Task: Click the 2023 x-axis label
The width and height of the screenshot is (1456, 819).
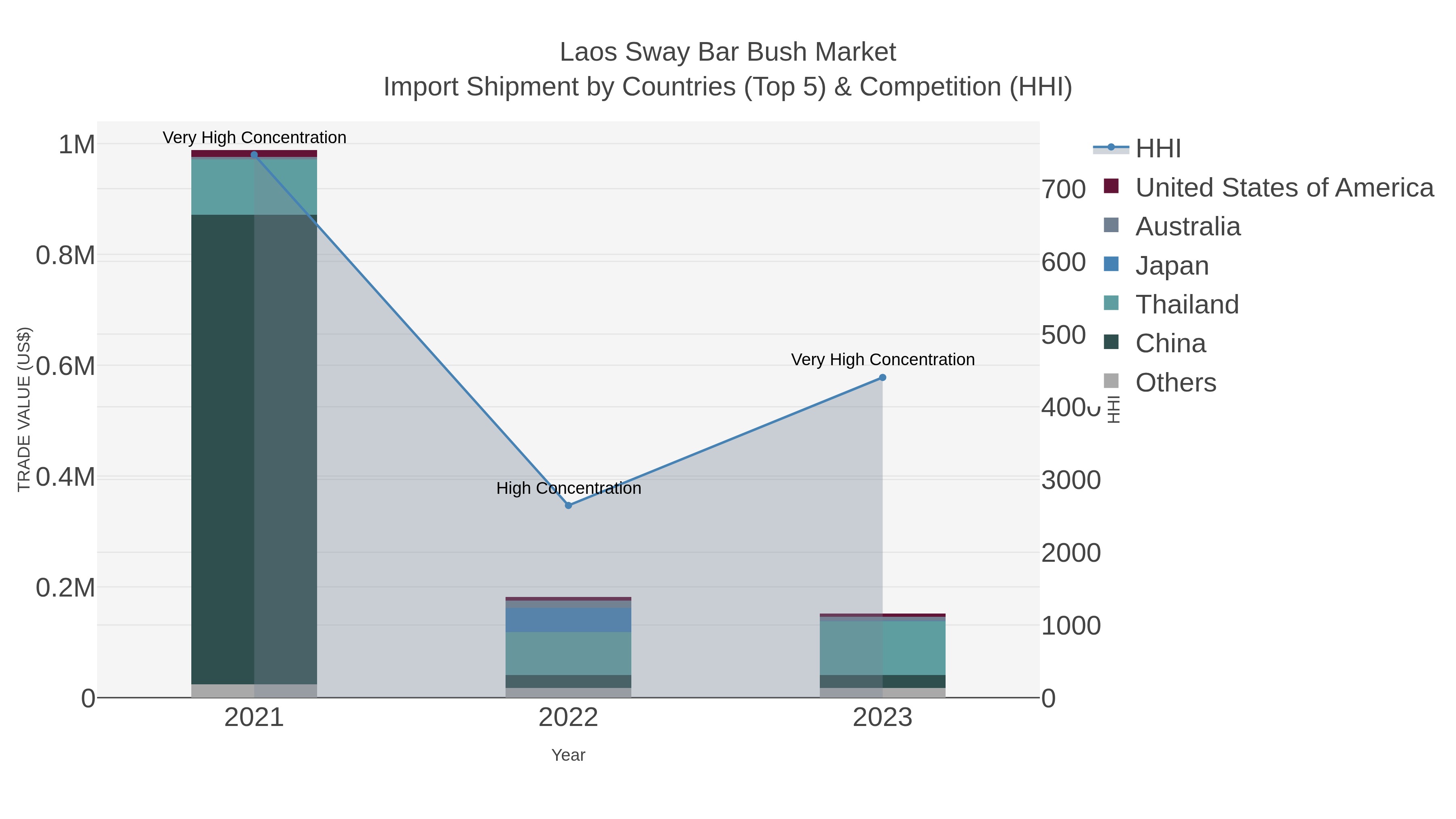Action: point(883,718)
